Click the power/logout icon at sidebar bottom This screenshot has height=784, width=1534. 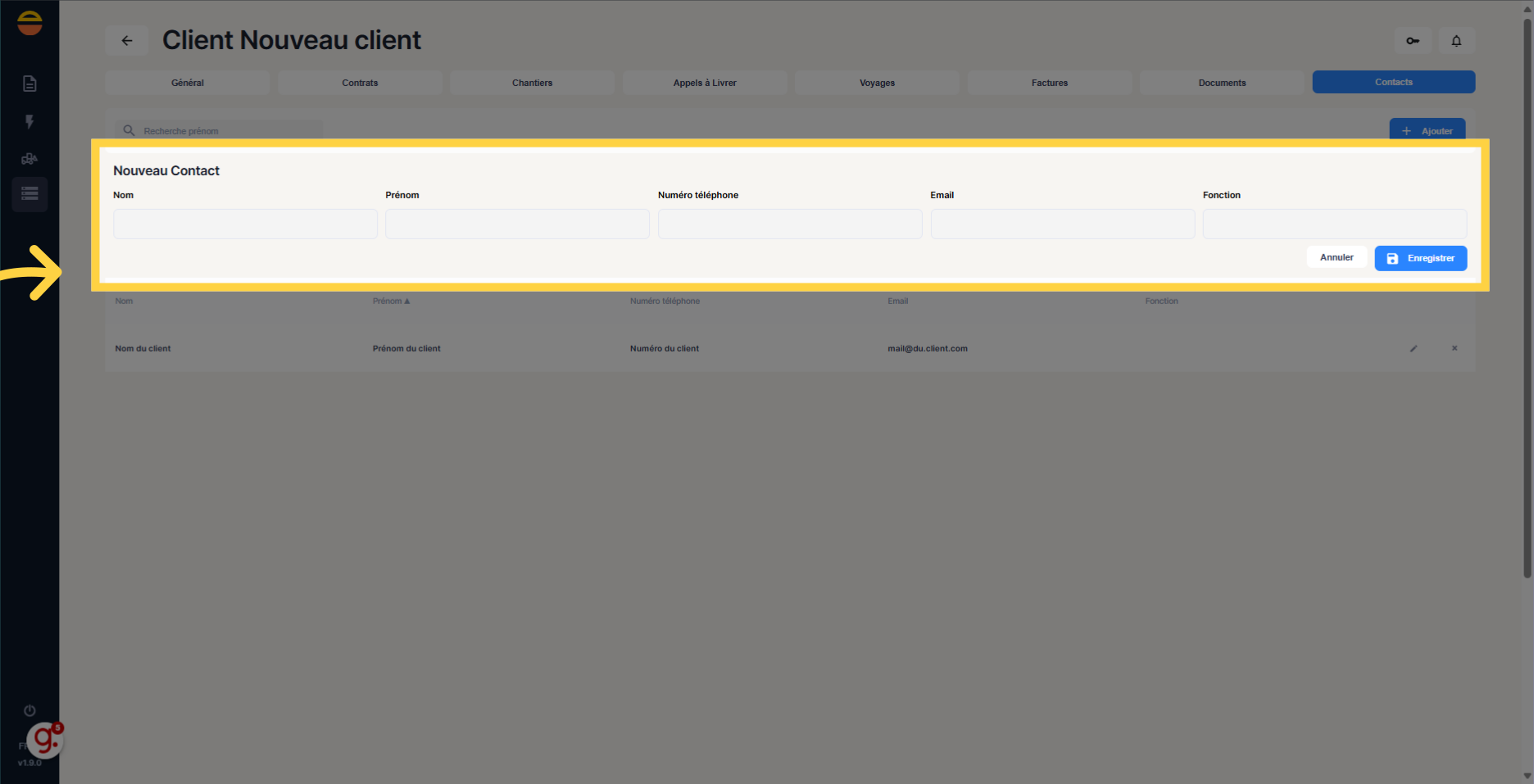[29, 710]
